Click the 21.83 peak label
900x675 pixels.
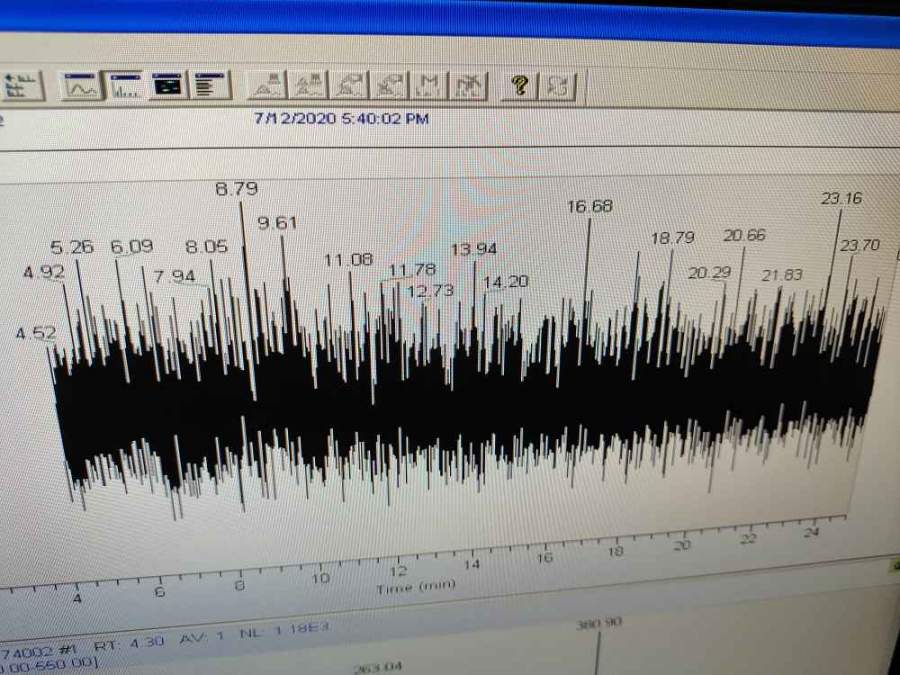click(x=782, y=276)
